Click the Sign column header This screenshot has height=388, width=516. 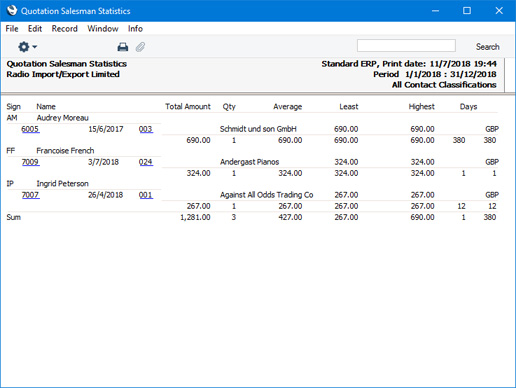pos(14,107)
